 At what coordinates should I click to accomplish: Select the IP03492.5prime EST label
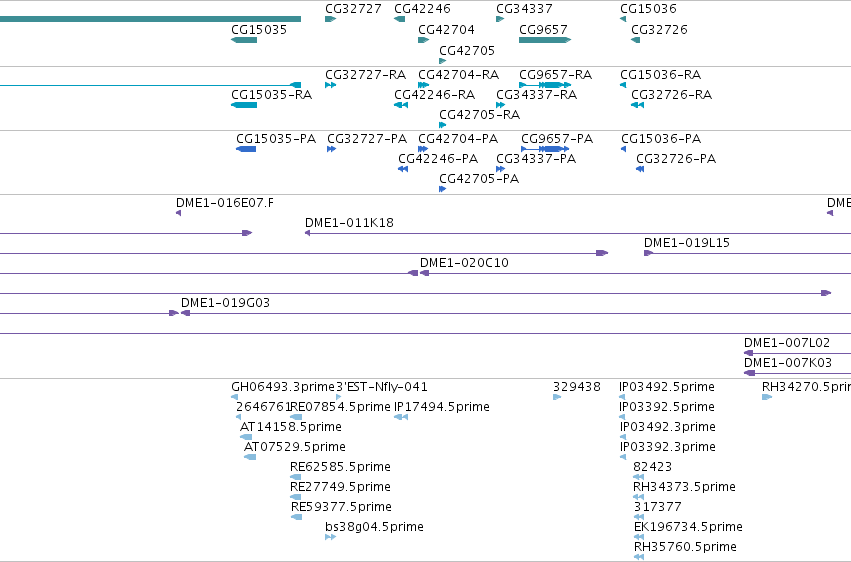(x=666, y=387)
